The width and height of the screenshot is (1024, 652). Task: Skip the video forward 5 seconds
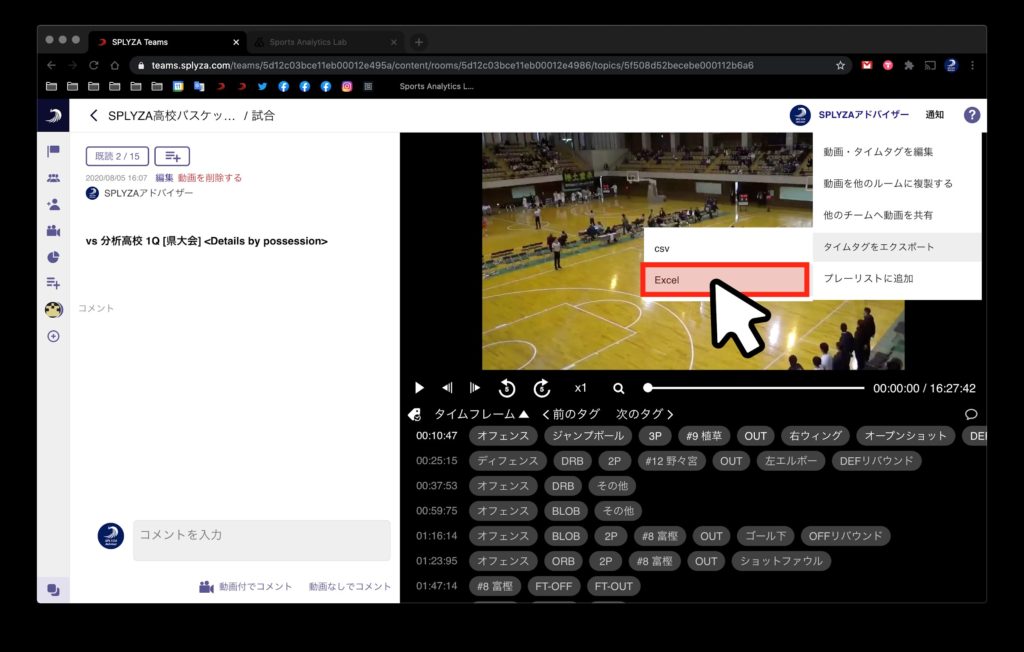point(541,388)
